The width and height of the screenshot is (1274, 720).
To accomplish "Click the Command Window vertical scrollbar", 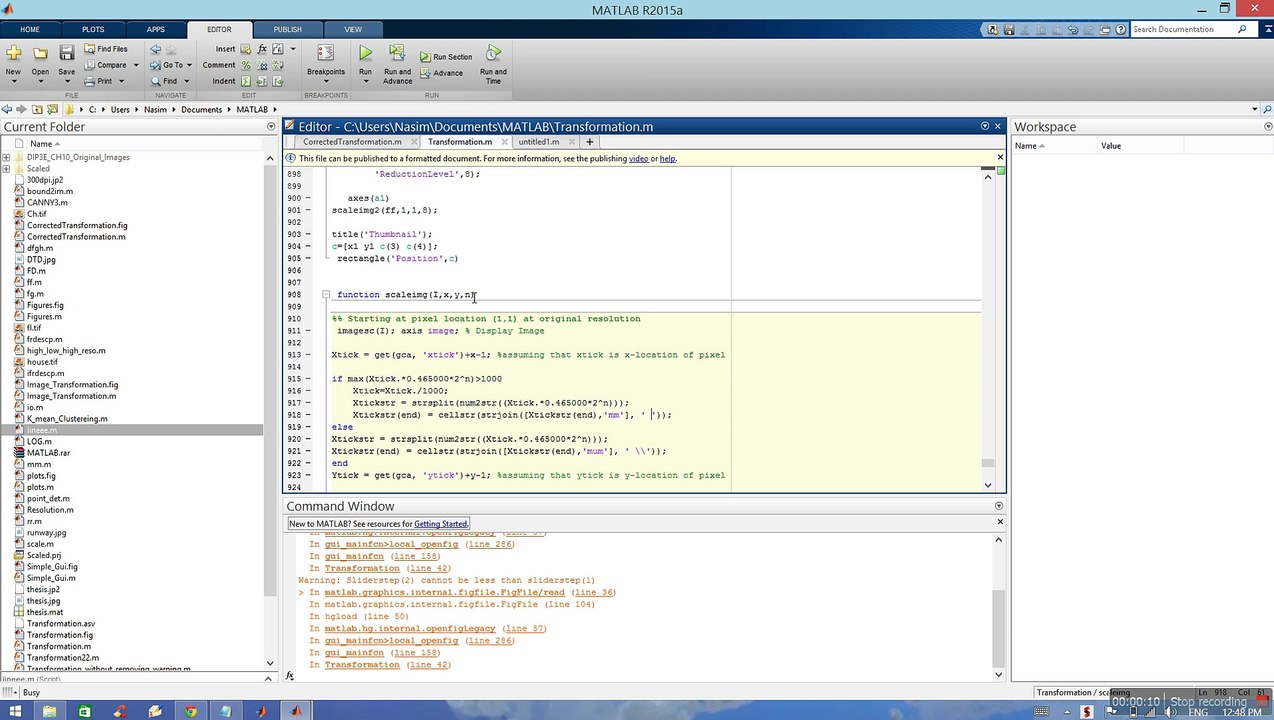I will coord(998,629).
